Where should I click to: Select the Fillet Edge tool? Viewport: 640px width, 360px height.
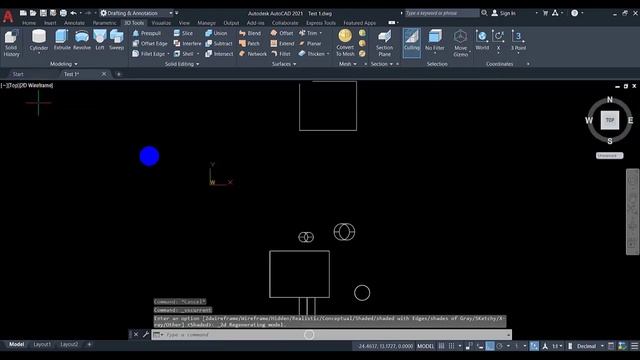[149, 53]
